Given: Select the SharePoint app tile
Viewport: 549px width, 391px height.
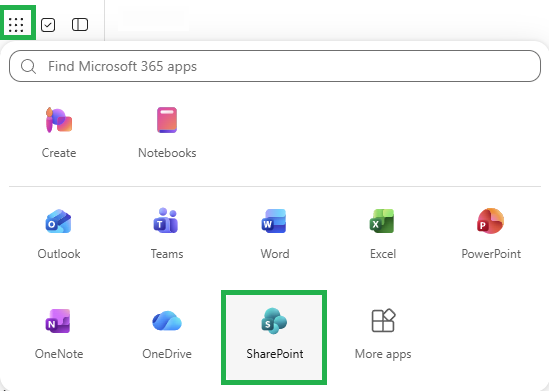Looking at the screenshot, I should point(274,337).
